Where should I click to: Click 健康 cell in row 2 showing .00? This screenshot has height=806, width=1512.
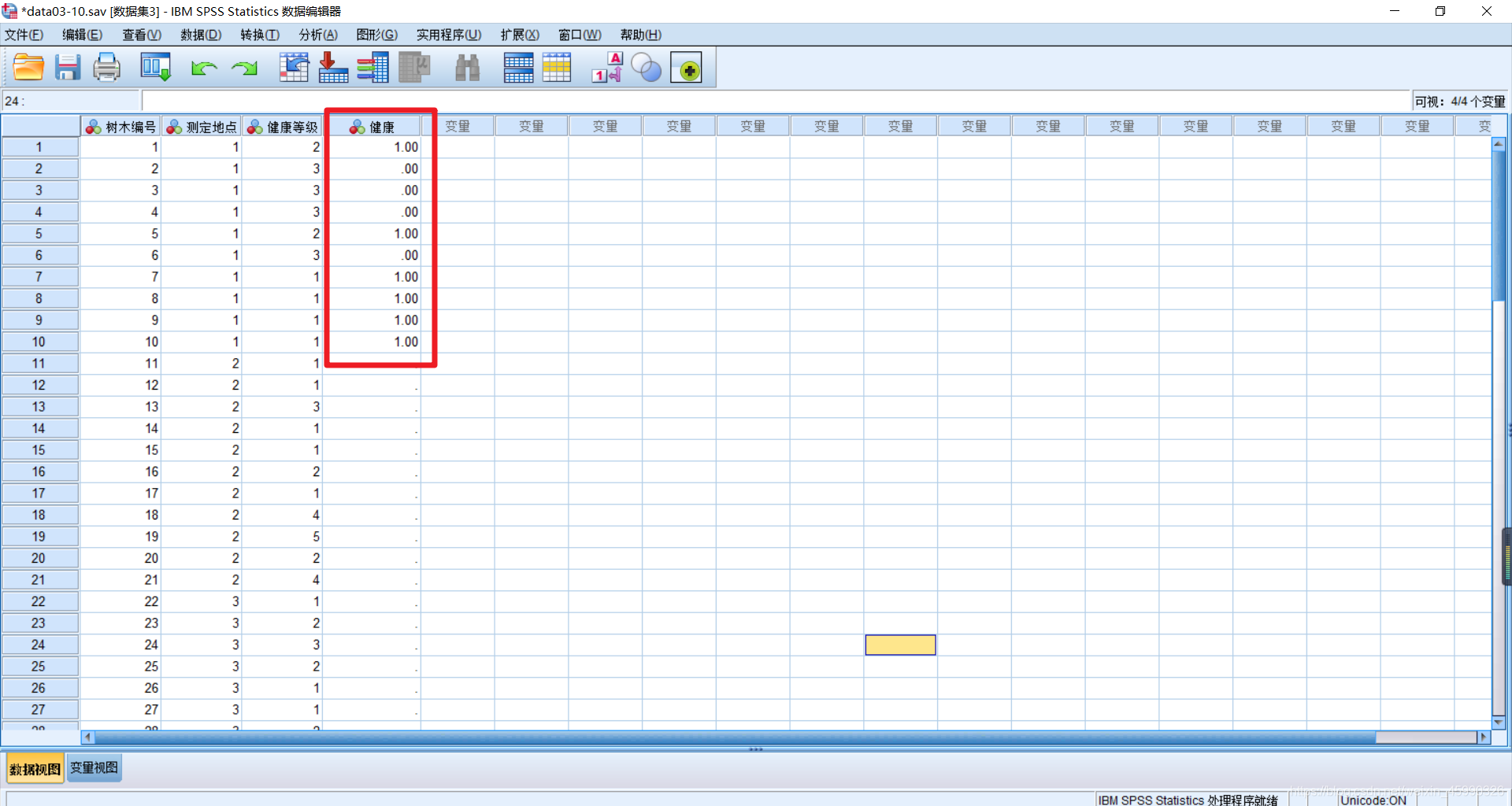[x=372, y=168]
